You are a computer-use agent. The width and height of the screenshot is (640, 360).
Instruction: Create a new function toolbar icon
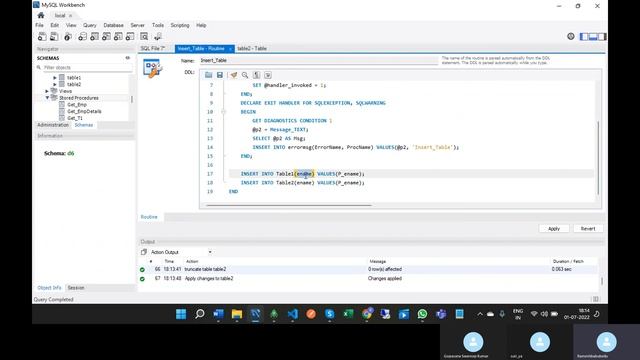click(x=130, y=37)
